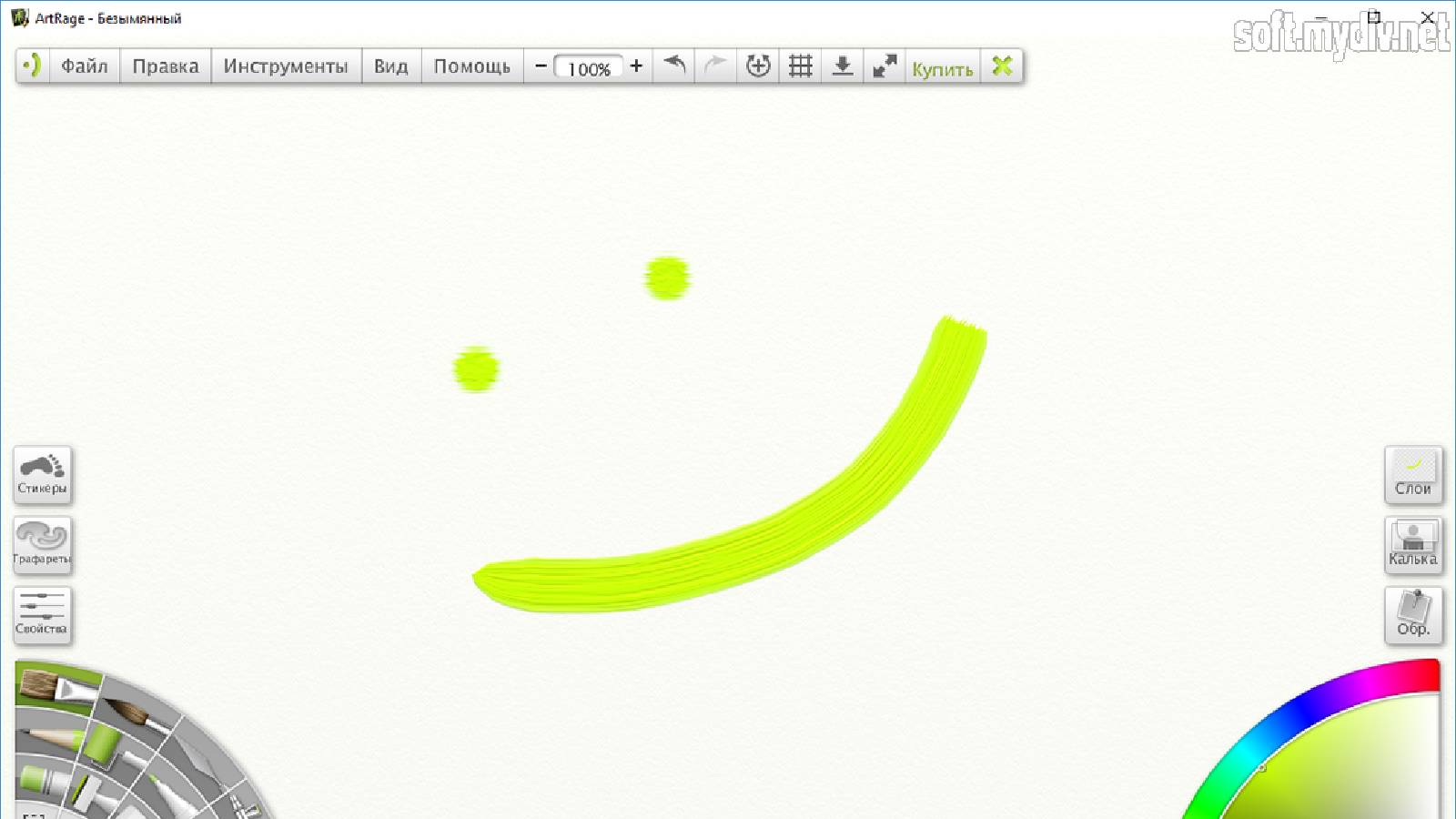Open the Стикеры (stickers) panel
Viewport: 1456px width, 819px height.
42,474
